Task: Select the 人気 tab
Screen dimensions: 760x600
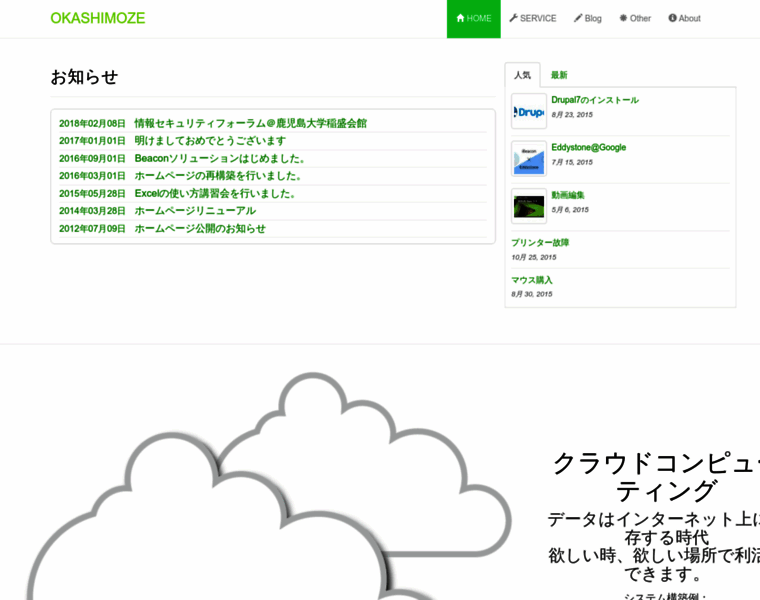Action: (522, 75)
